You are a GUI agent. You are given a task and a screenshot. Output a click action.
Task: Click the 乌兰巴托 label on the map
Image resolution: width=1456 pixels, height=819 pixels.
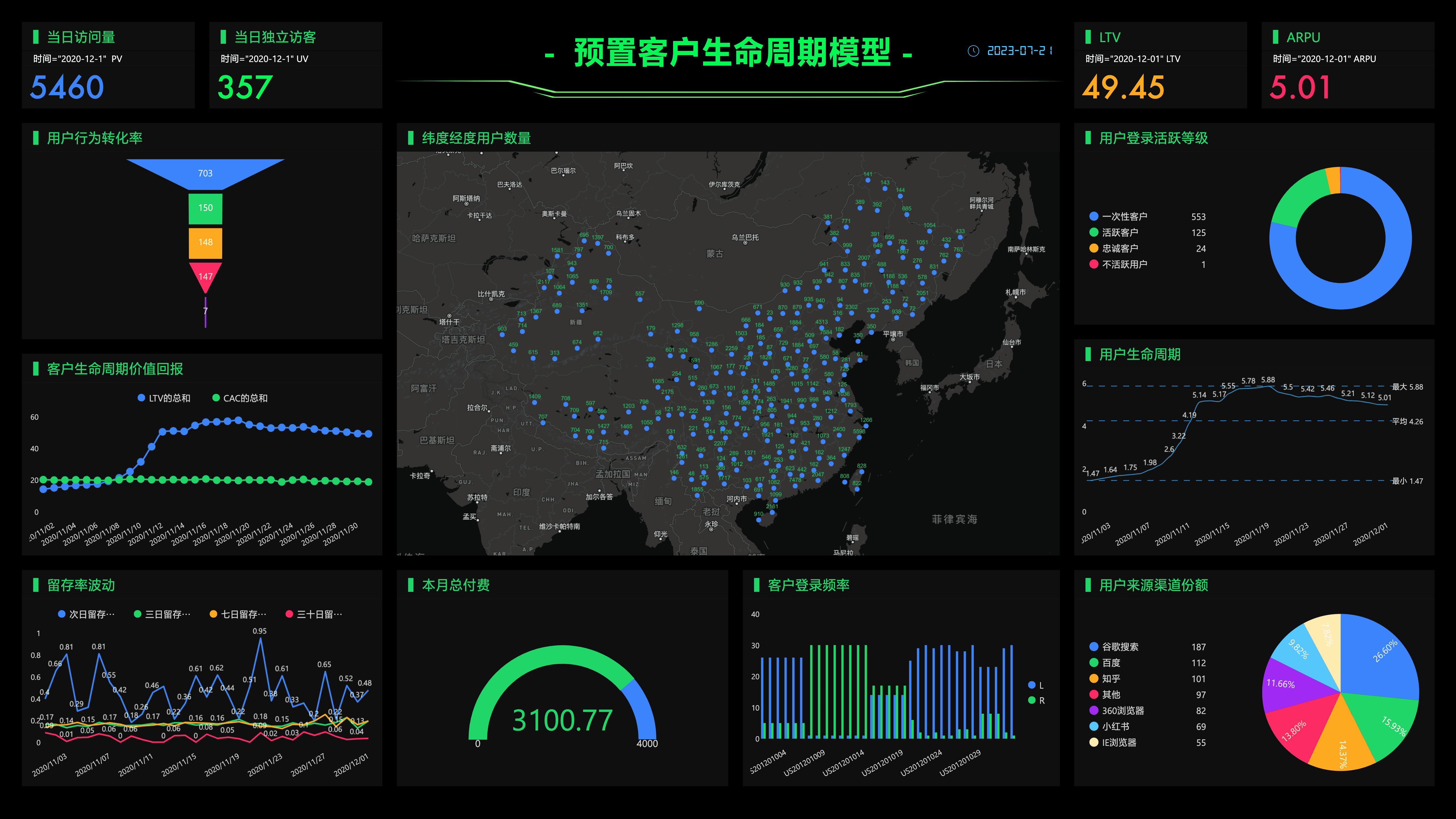(745, 237)
